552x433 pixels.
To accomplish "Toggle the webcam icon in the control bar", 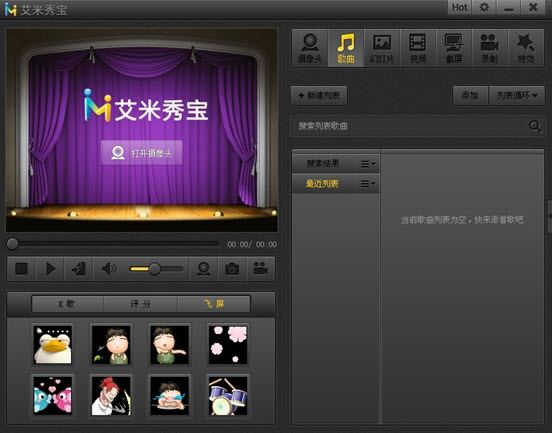I will point(203,269).
